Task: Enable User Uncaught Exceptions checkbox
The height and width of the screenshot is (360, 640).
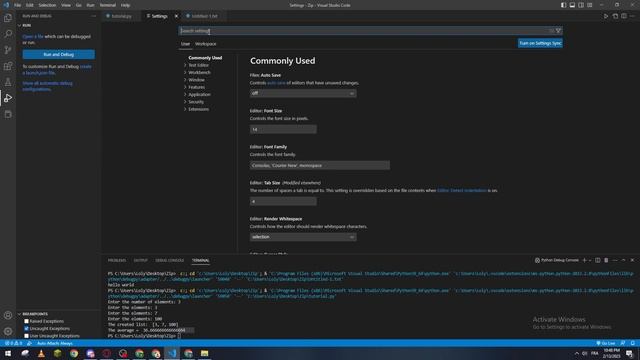Action: [x=27, y=336]
